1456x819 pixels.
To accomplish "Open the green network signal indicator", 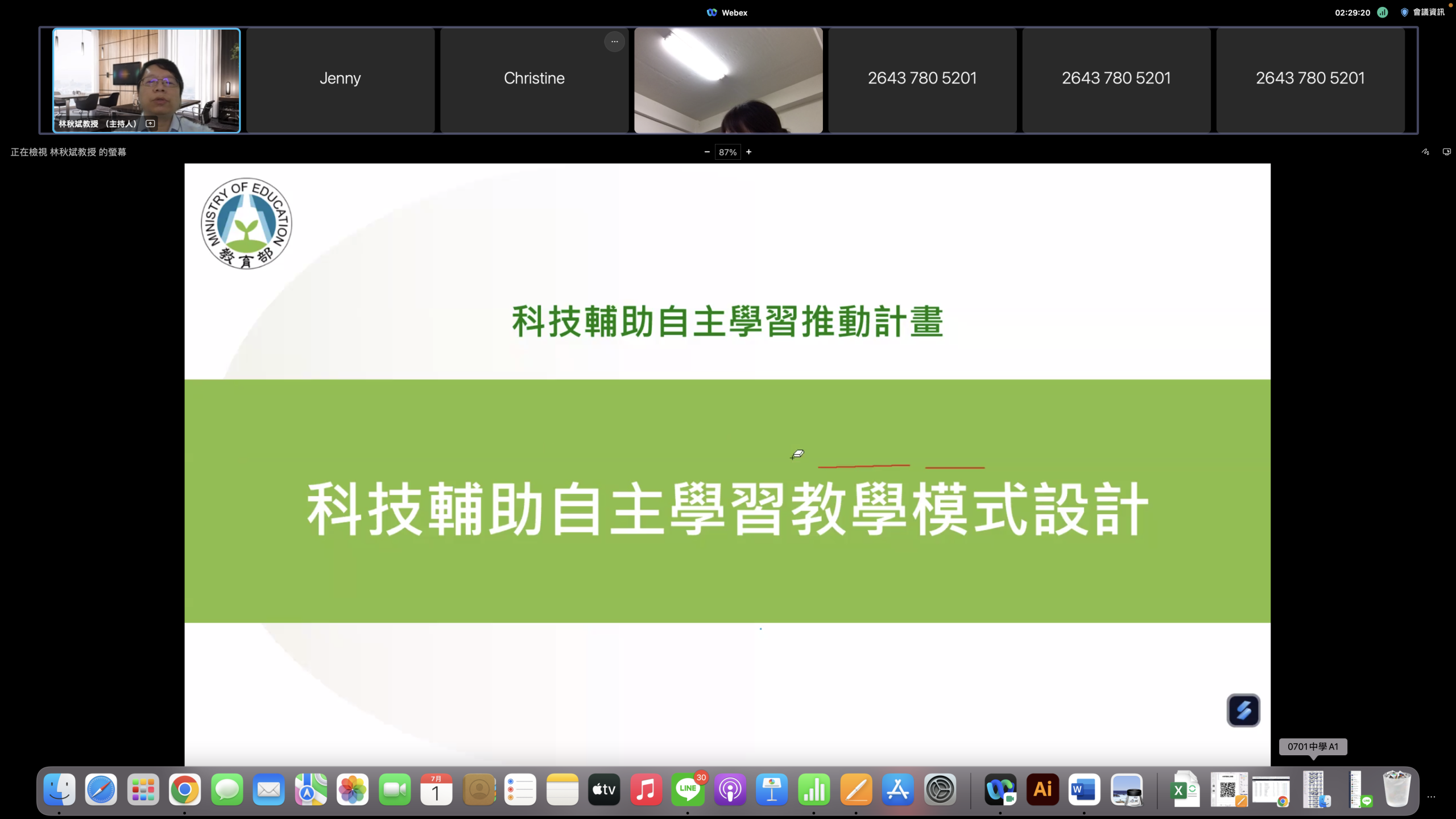I will (x=1383, y=13).
